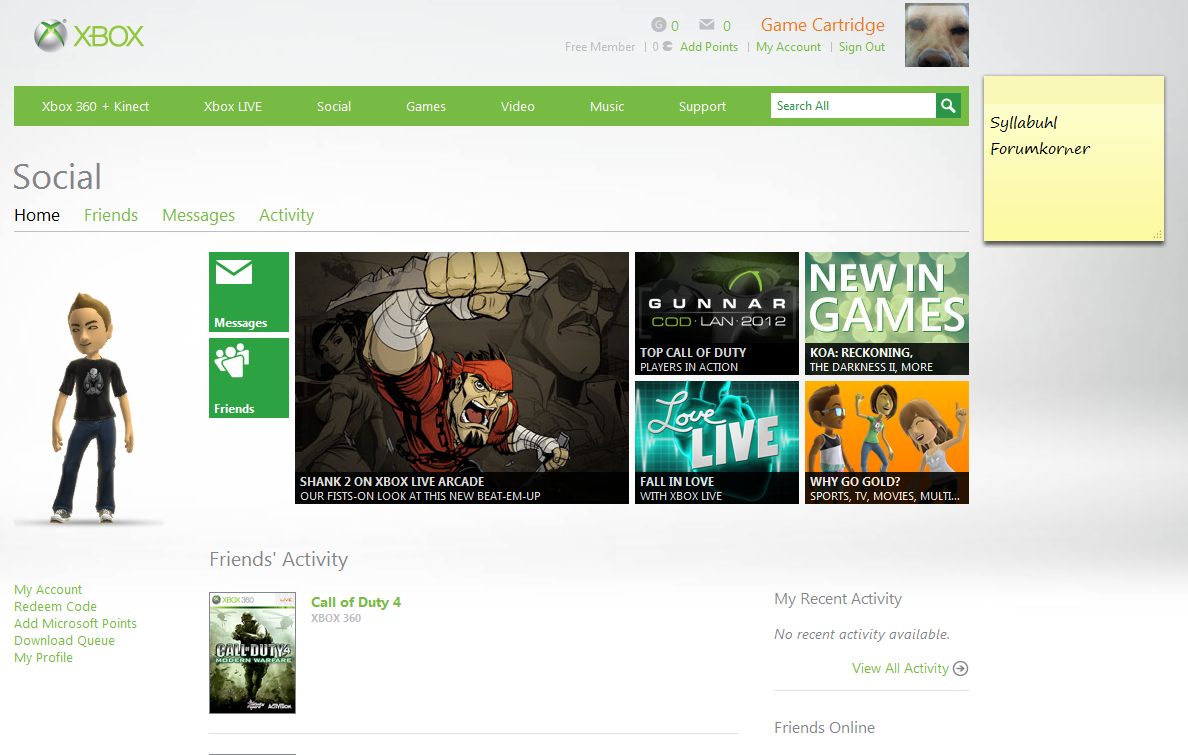This screenshot has width=1188, height=755.
Task: Open the Video menu
Action: (x=517, y=106)
